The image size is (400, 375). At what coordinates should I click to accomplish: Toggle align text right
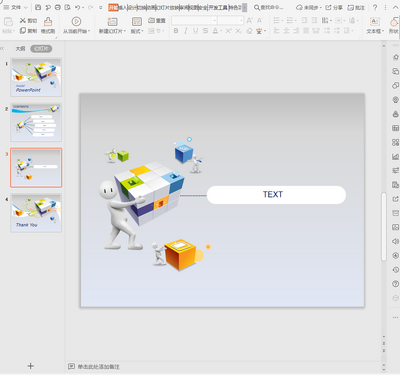pos(296,31)
